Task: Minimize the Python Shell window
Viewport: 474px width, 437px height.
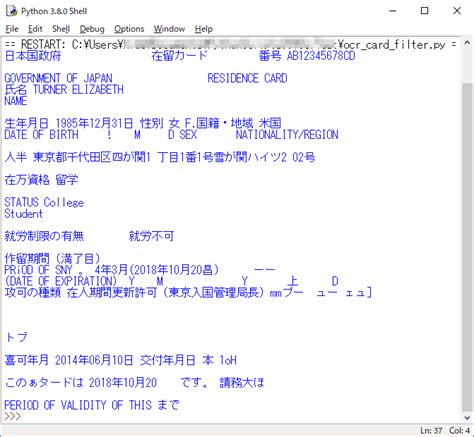Action: click(393, 11)
